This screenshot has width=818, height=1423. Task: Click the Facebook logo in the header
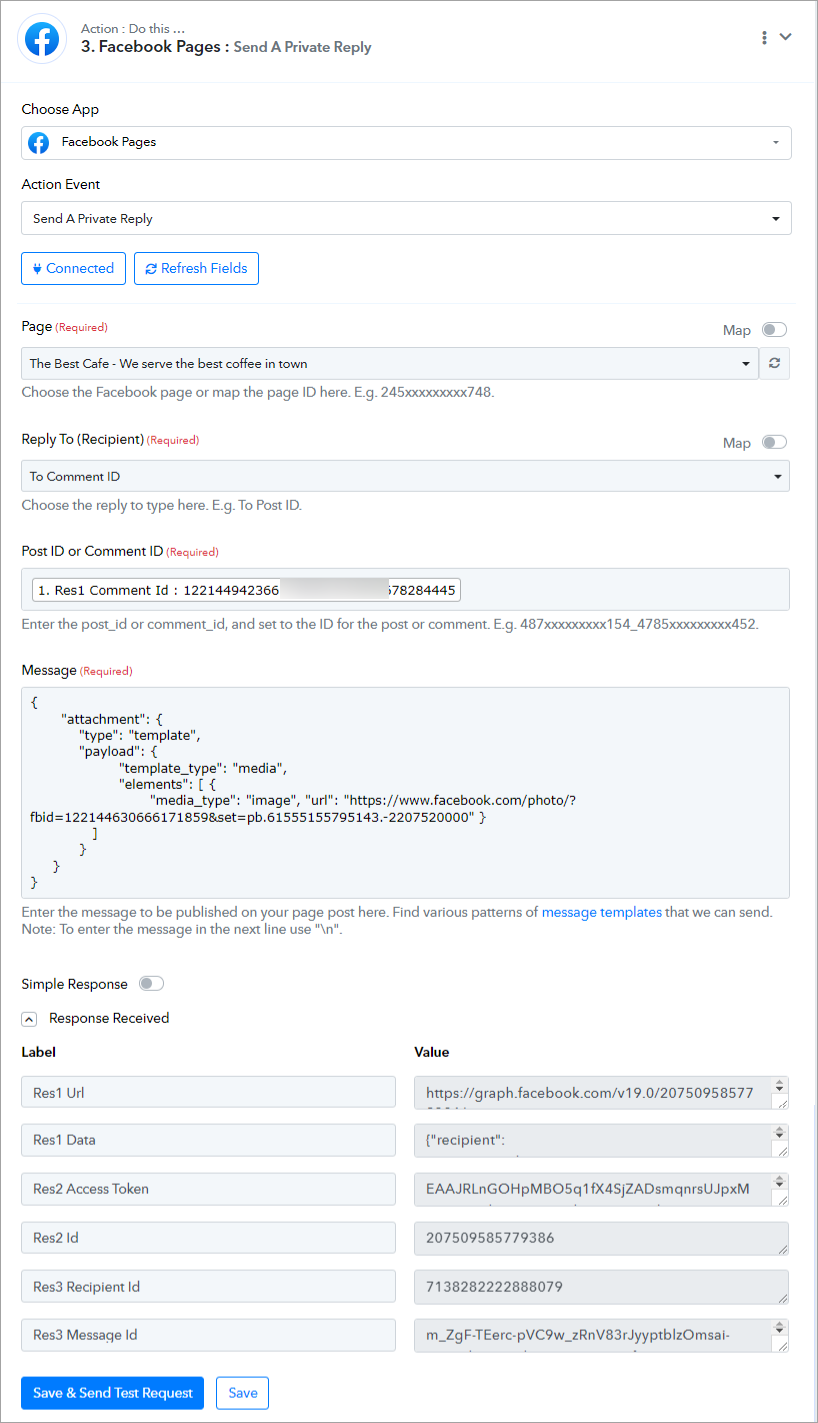coord(41,41)
